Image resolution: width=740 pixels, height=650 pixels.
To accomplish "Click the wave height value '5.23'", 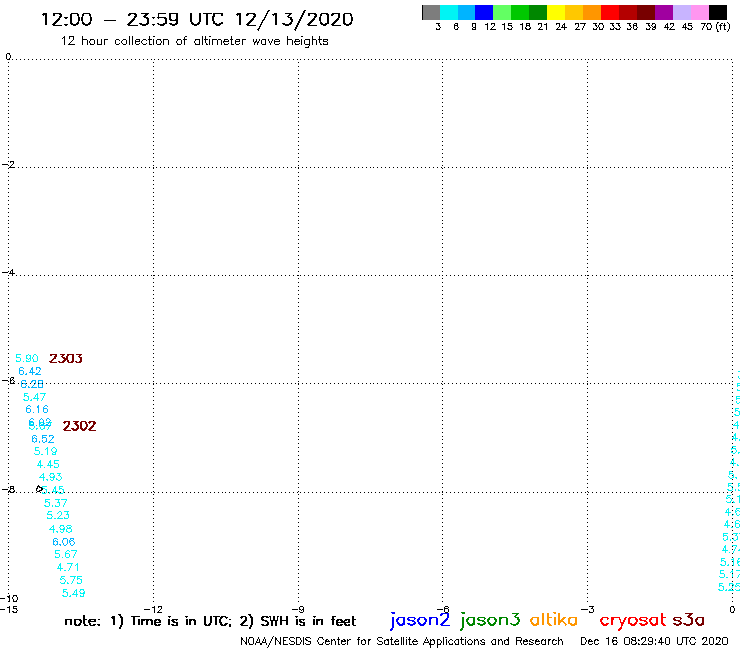I will pyautogui.click(x=58, y=515).
